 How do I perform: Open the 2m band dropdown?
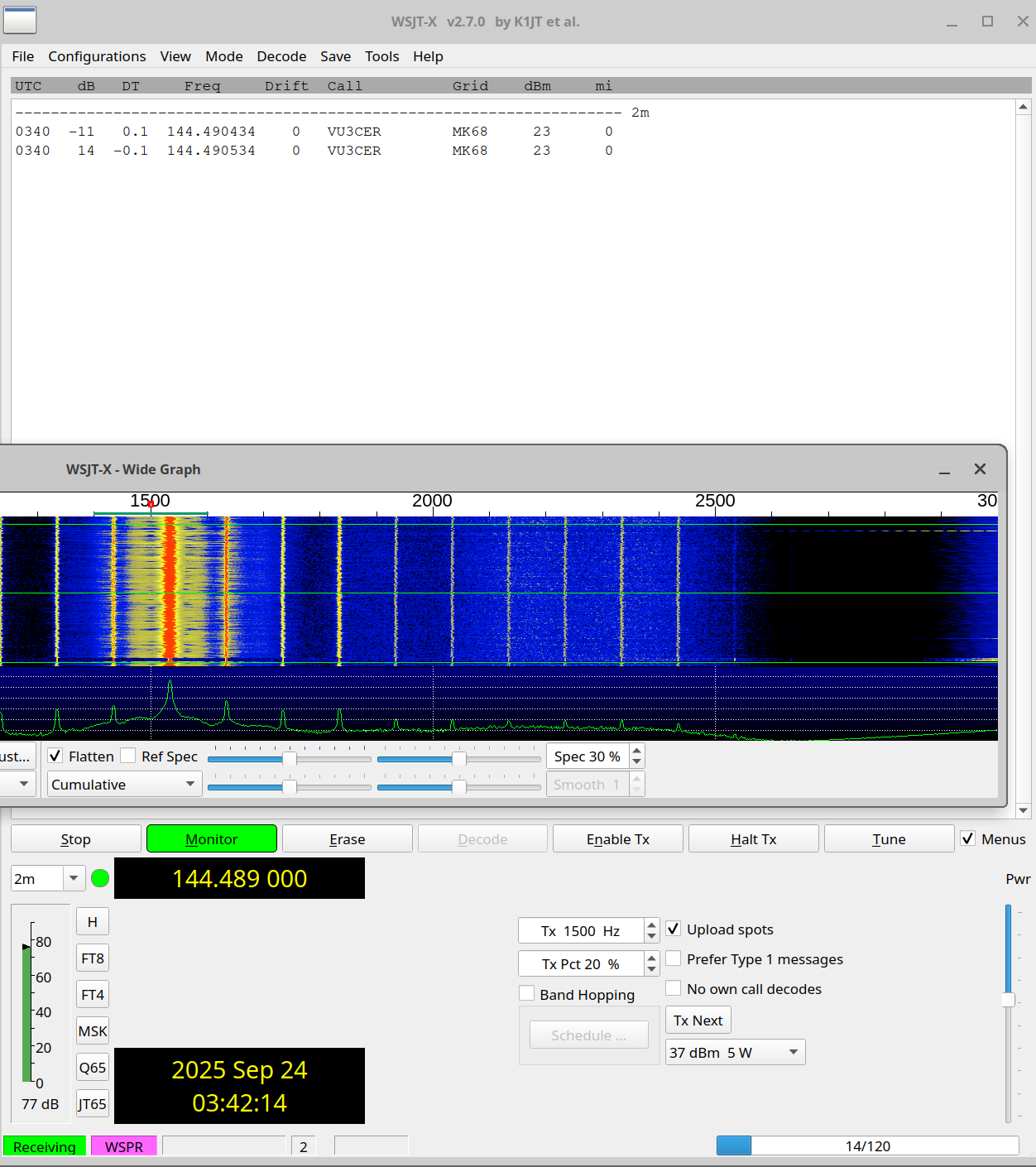(48, 878)
